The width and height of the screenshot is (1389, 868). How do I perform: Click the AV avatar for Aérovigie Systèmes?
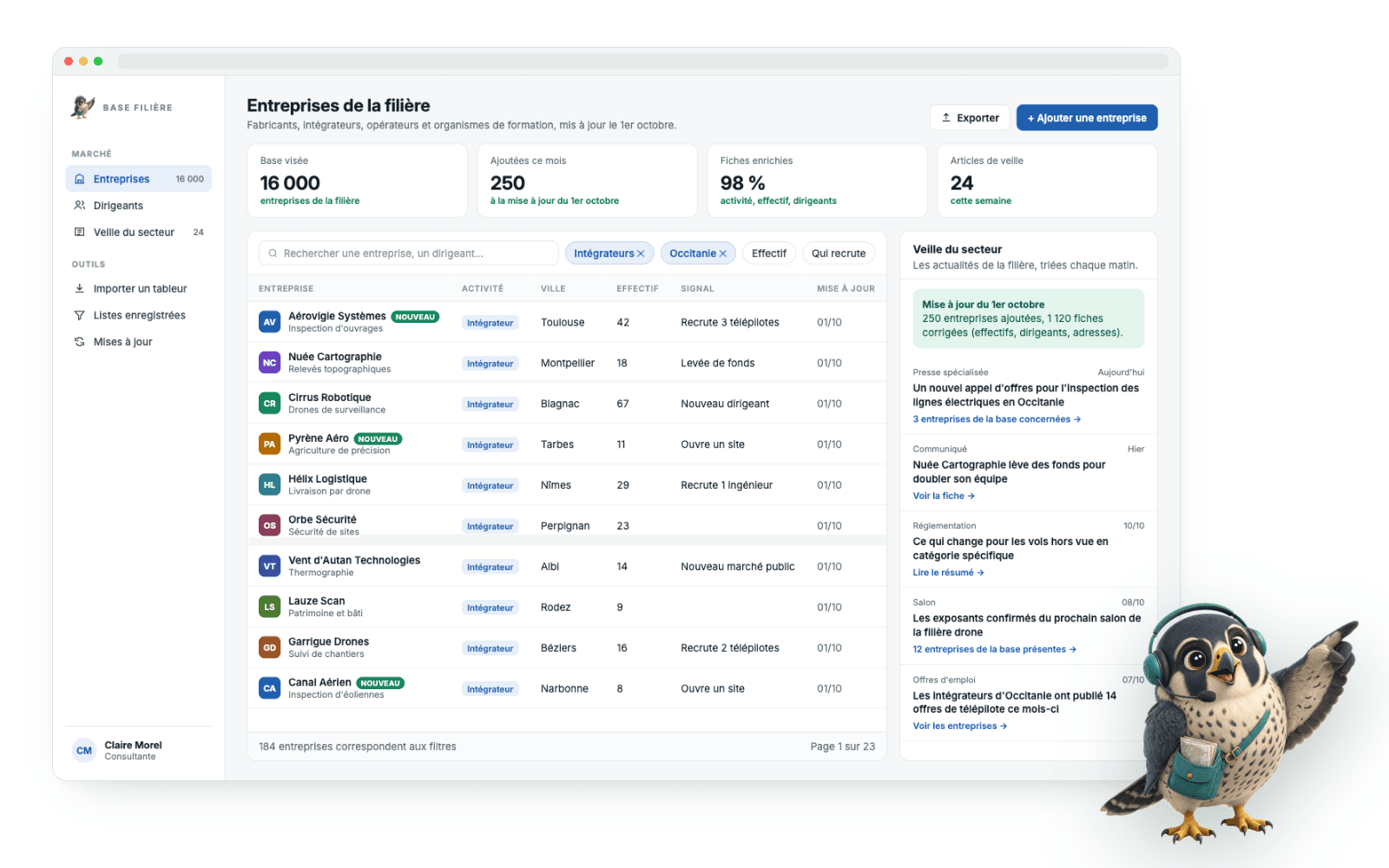coord(270,322)
